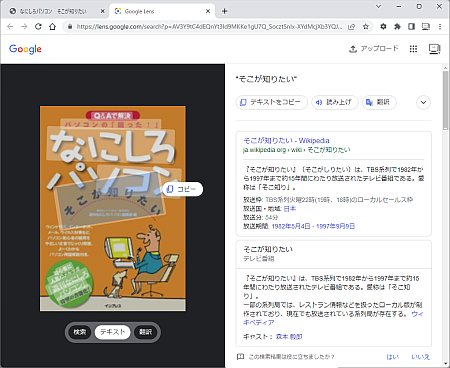Answer いいえ to the feedback question
450x368 pixels.
coord(420,357)
